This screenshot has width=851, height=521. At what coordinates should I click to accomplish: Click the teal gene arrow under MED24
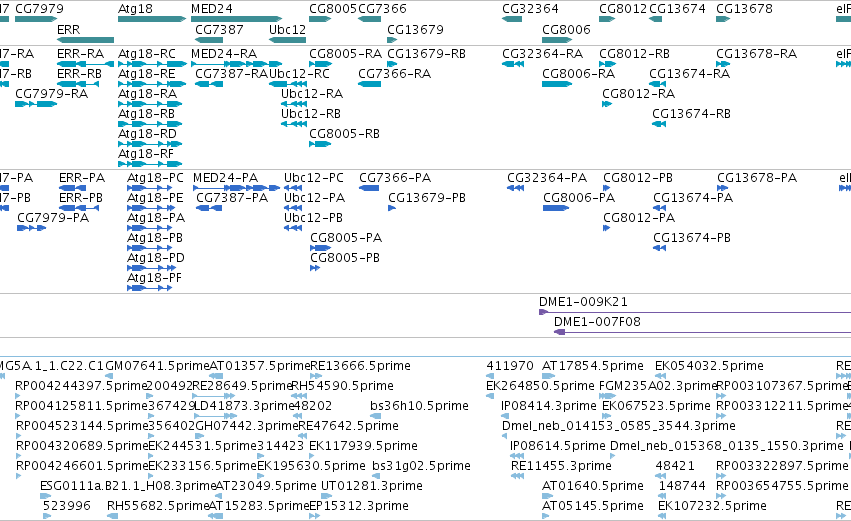point(236,19)
